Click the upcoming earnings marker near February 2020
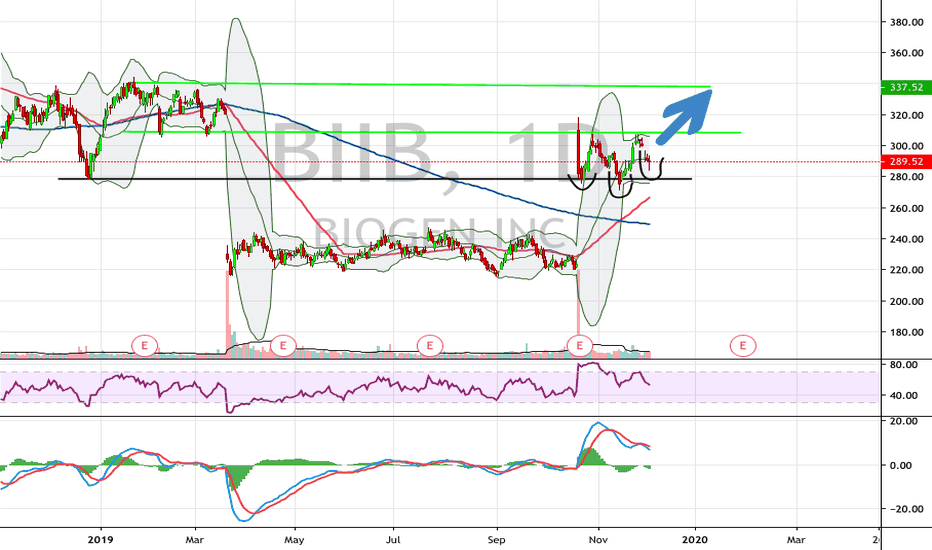Viewport: 932px width, 550px height. pos(743,345)
